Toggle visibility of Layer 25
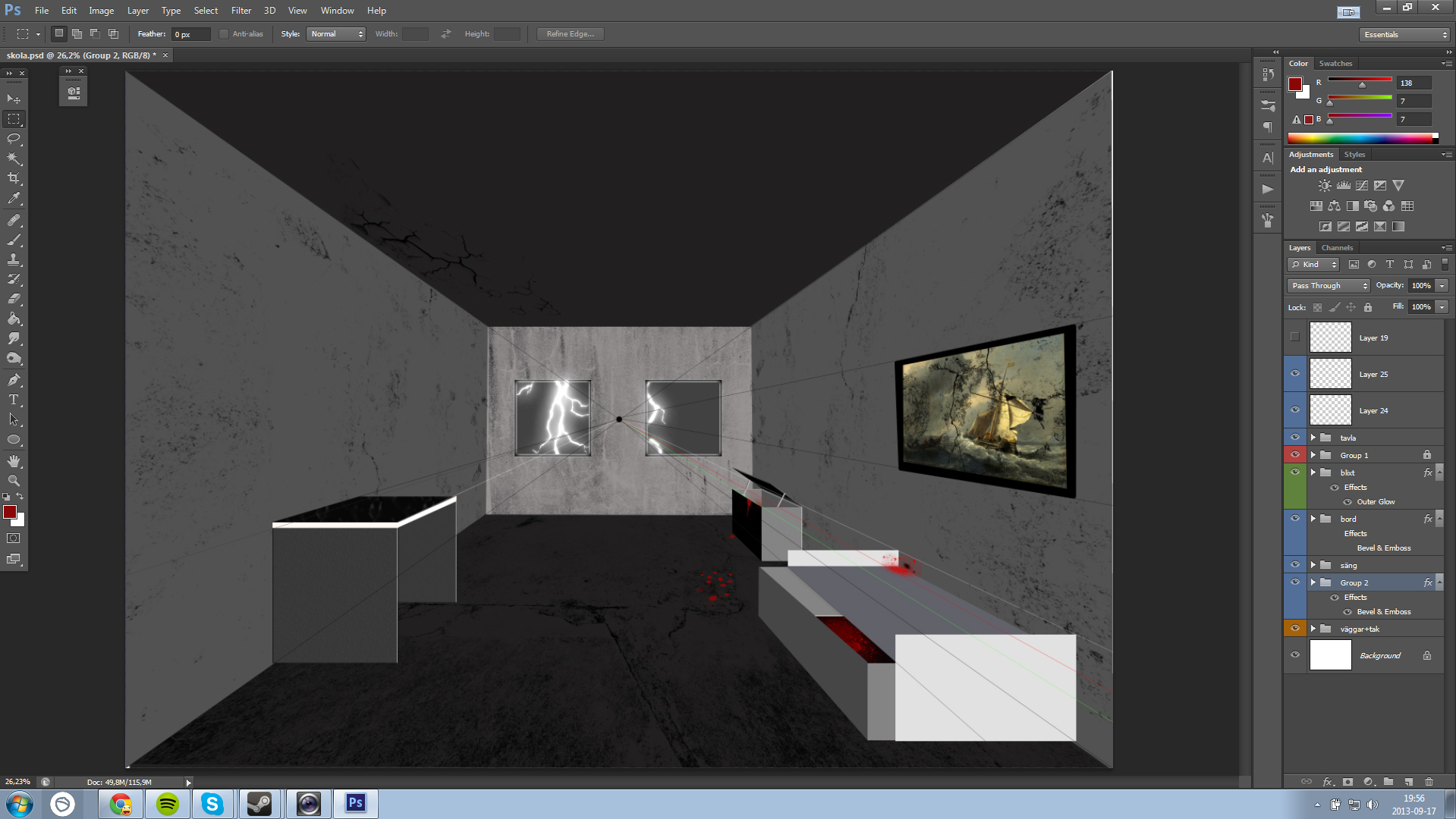Image resolution: width=1456 pixels, height=819 pixels. pos(1295,374)
